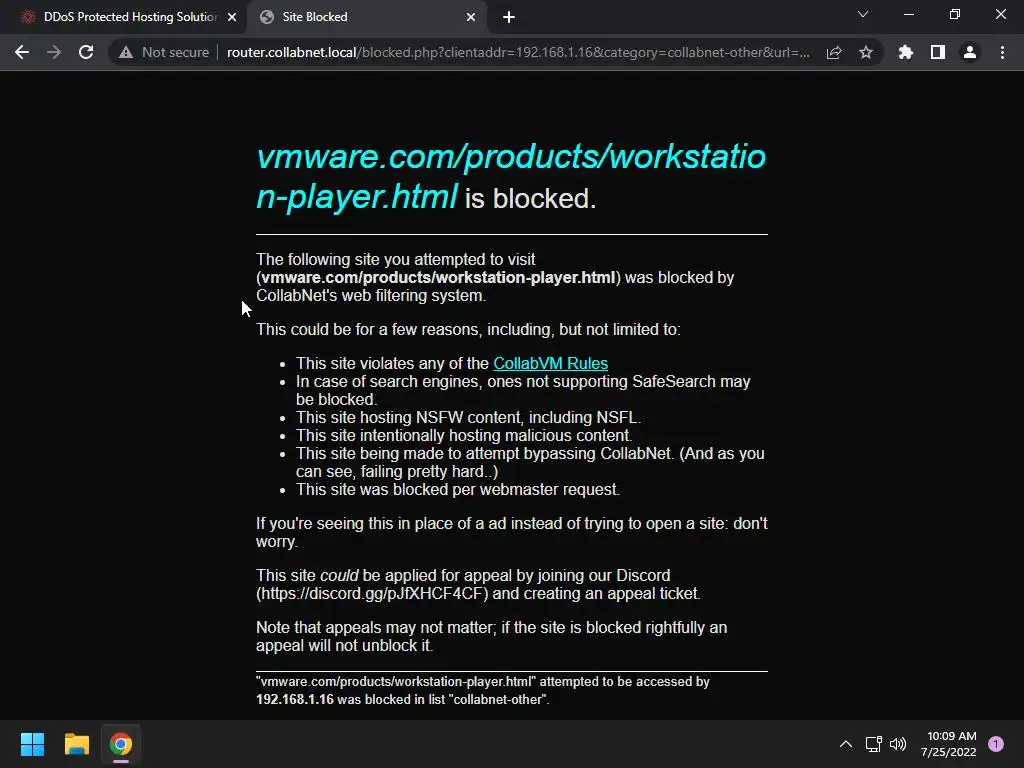
Task: Close the DDoS Protected Hosting tab
Action: coord(232,17)
